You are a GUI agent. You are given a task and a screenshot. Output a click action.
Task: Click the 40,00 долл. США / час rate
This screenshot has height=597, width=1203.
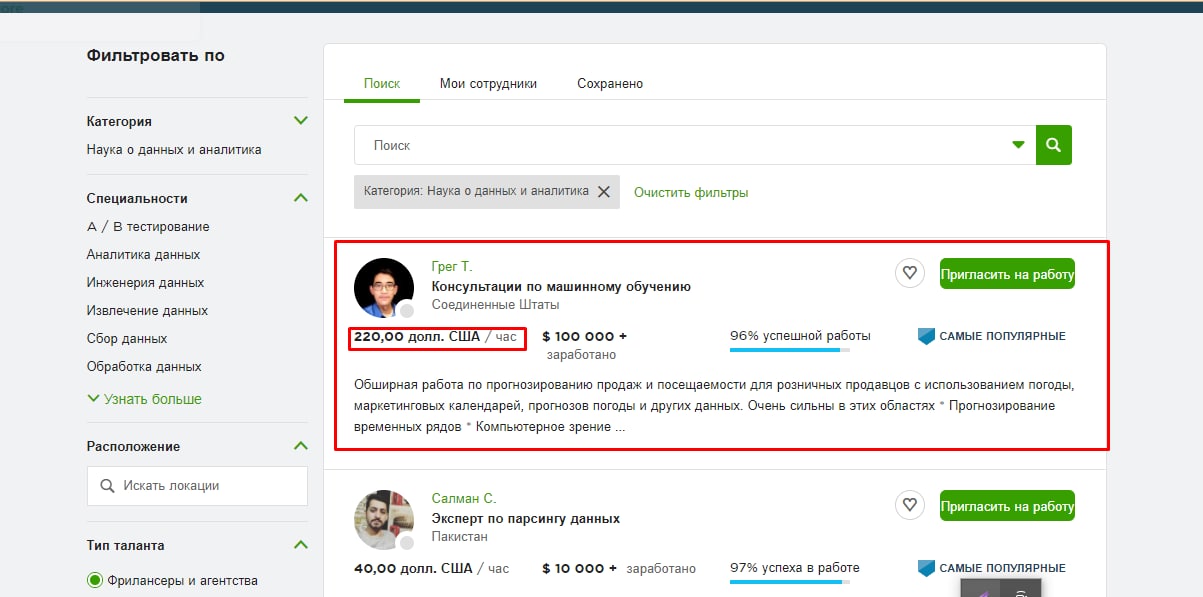point(432,568)
